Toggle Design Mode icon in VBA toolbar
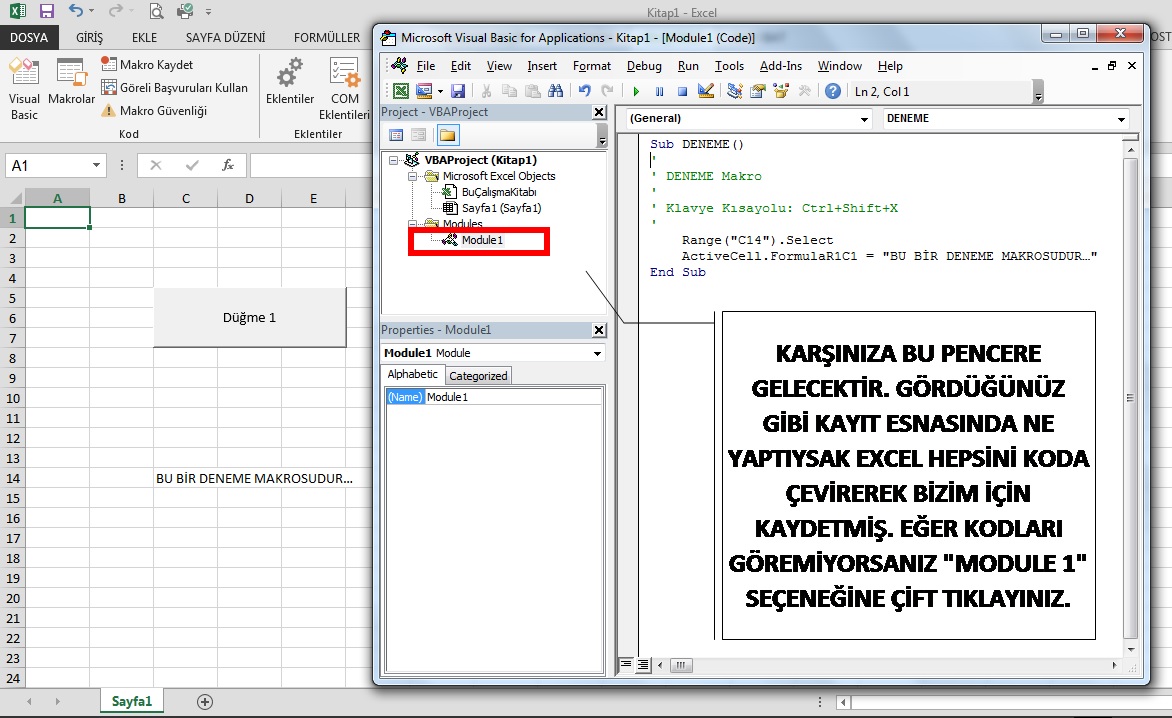Viewport: 1172px width, 718px height. point(706,91)
